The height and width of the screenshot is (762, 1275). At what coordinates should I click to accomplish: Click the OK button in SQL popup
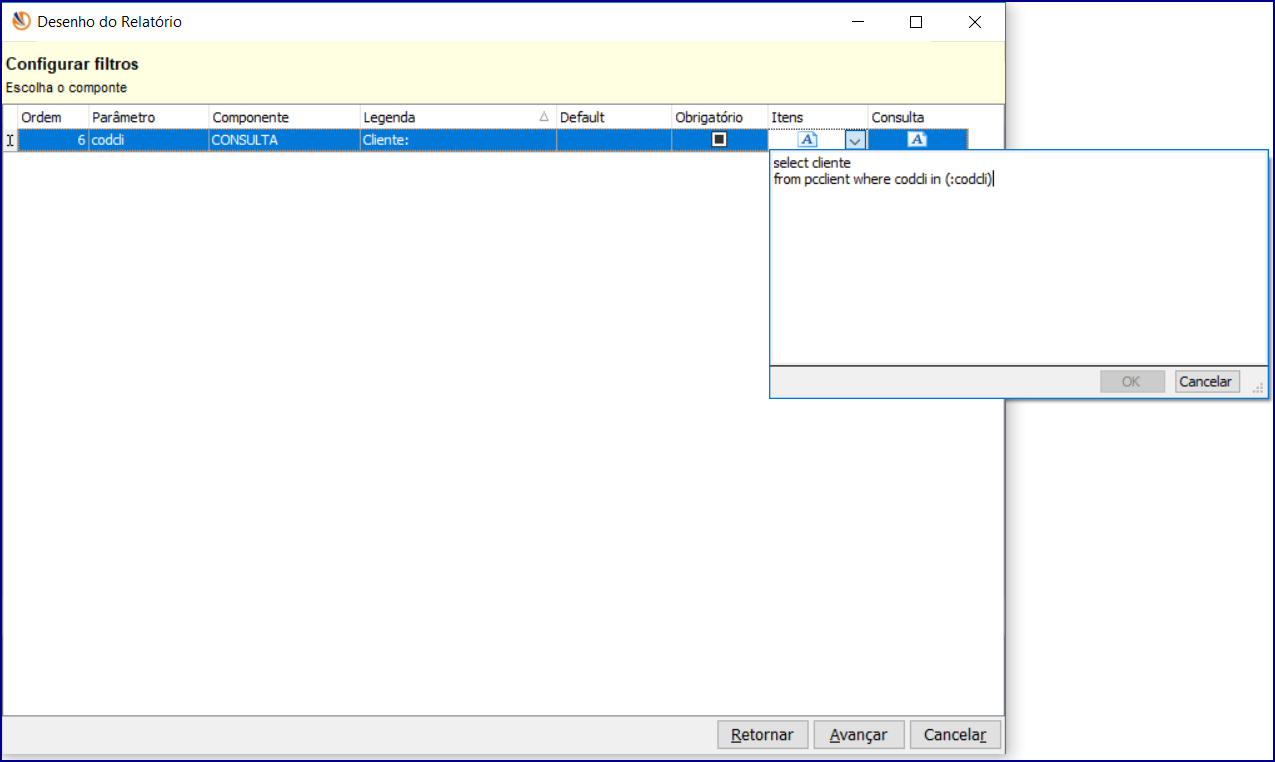coord(1132,382)
